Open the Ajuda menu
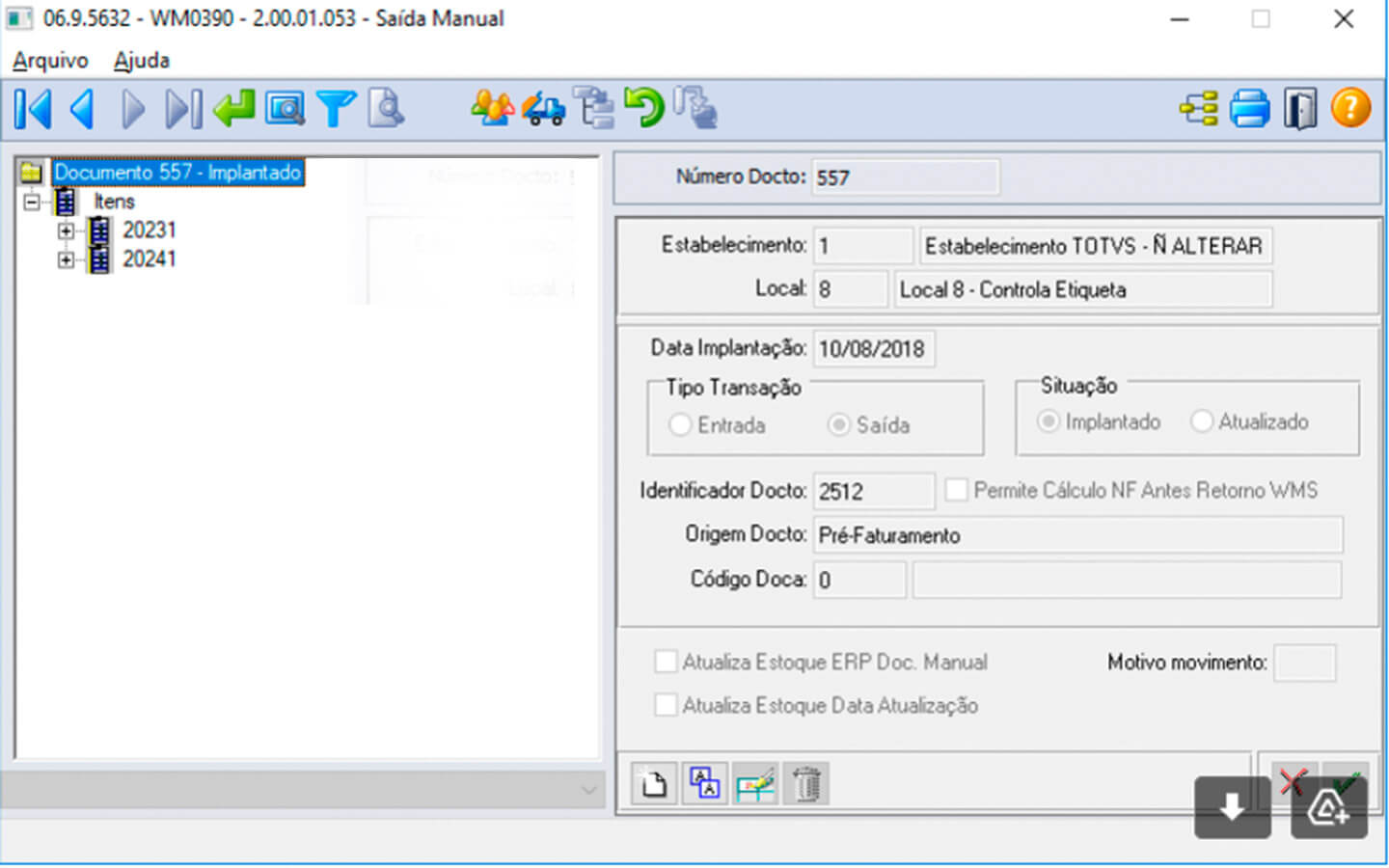Viewport: 1389px width, 868px height. tap(141, 61)
